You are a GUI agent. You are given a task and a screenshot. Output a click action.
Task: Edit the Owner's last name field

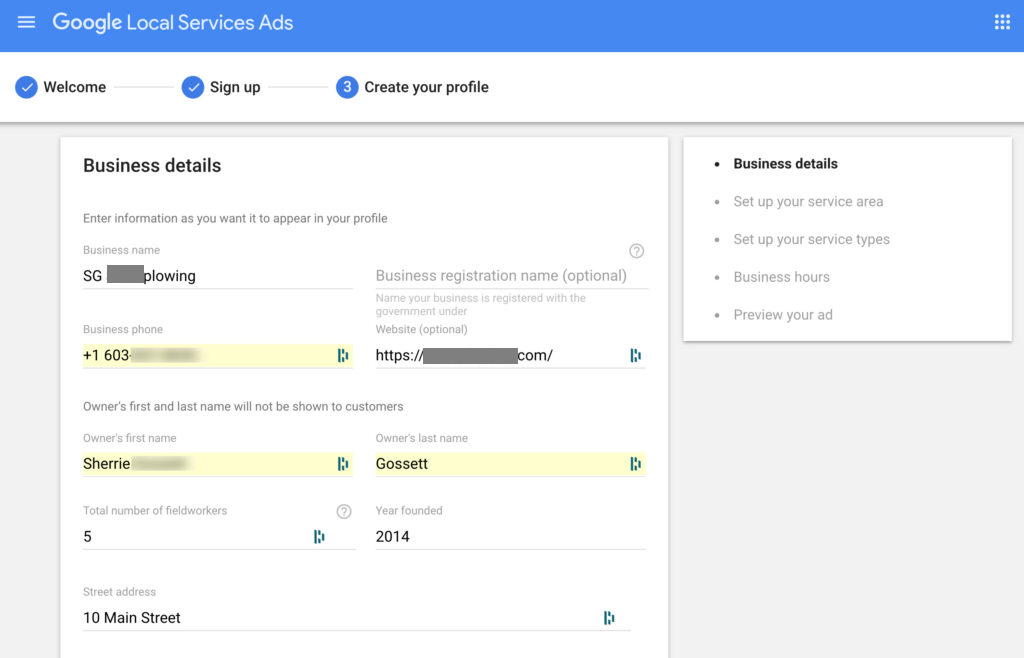pos(510,463)
